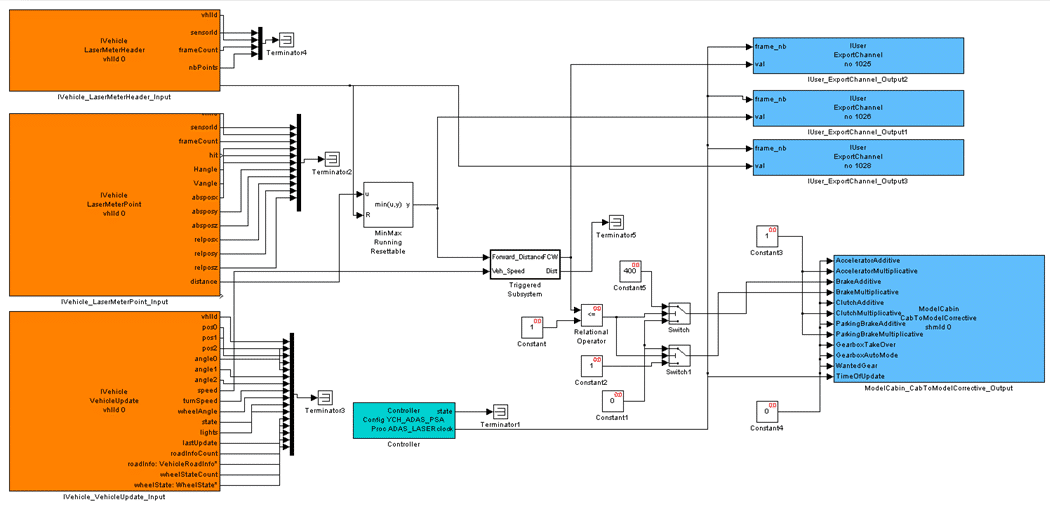Select the Constant2 block with value 1

tap(591, 366)
